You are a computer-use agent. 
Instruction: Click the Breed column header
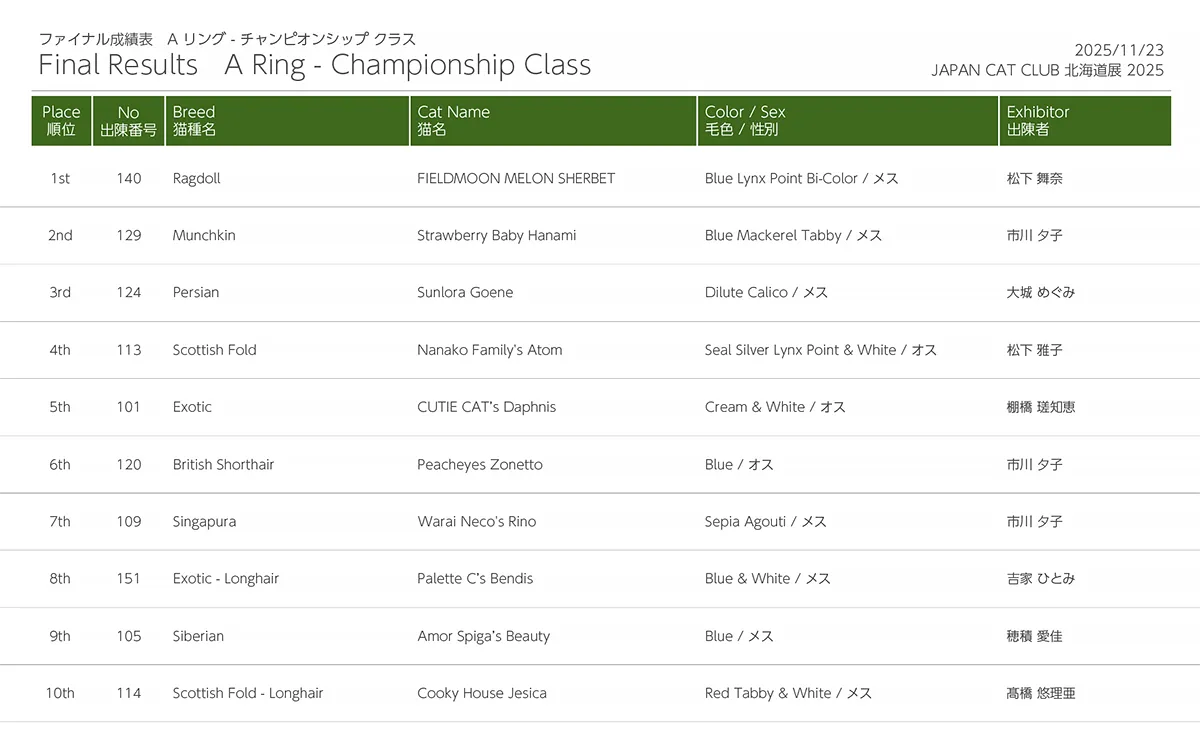[x=194, y=121]
